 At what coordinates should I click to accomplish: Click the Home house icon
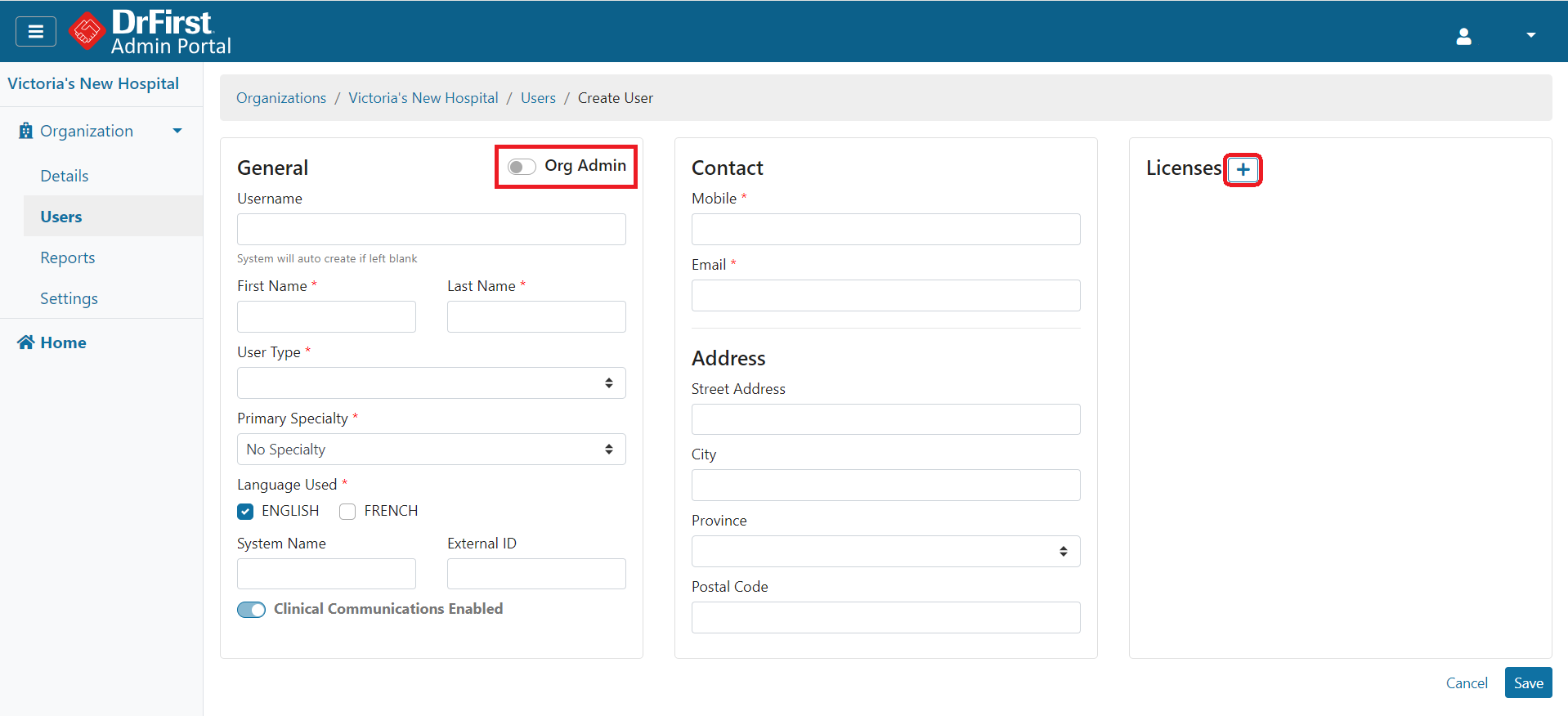click(26, 342)
